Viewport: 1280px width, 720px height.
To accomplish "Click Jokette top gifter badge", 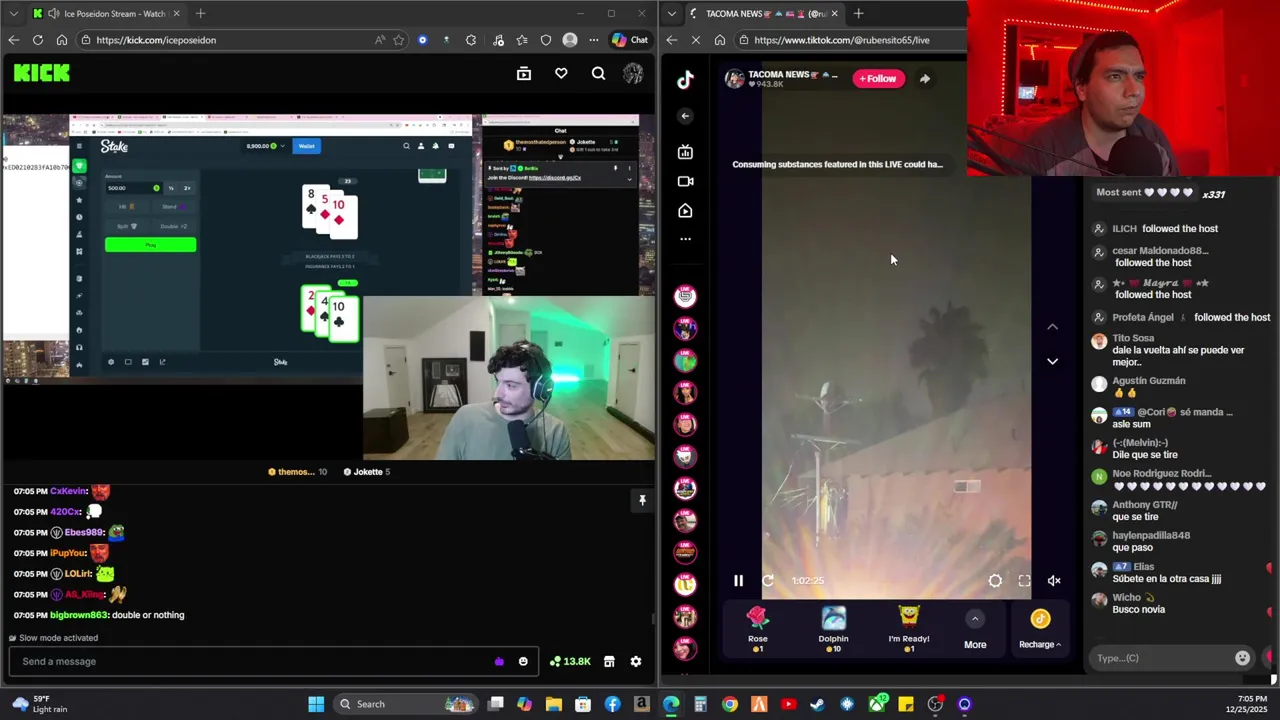I will [367, 472].
